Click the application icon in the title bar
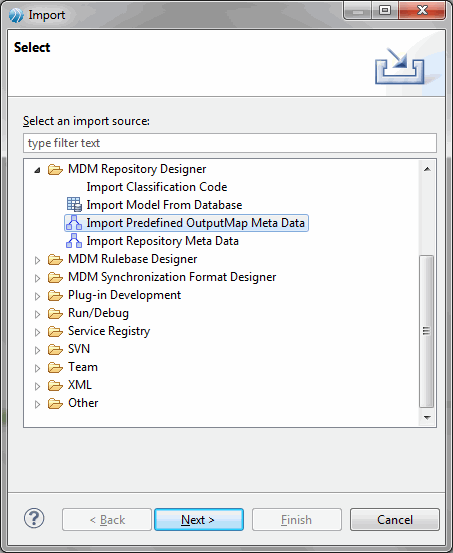Screen dimensions: 453x553 pos(16,15)
